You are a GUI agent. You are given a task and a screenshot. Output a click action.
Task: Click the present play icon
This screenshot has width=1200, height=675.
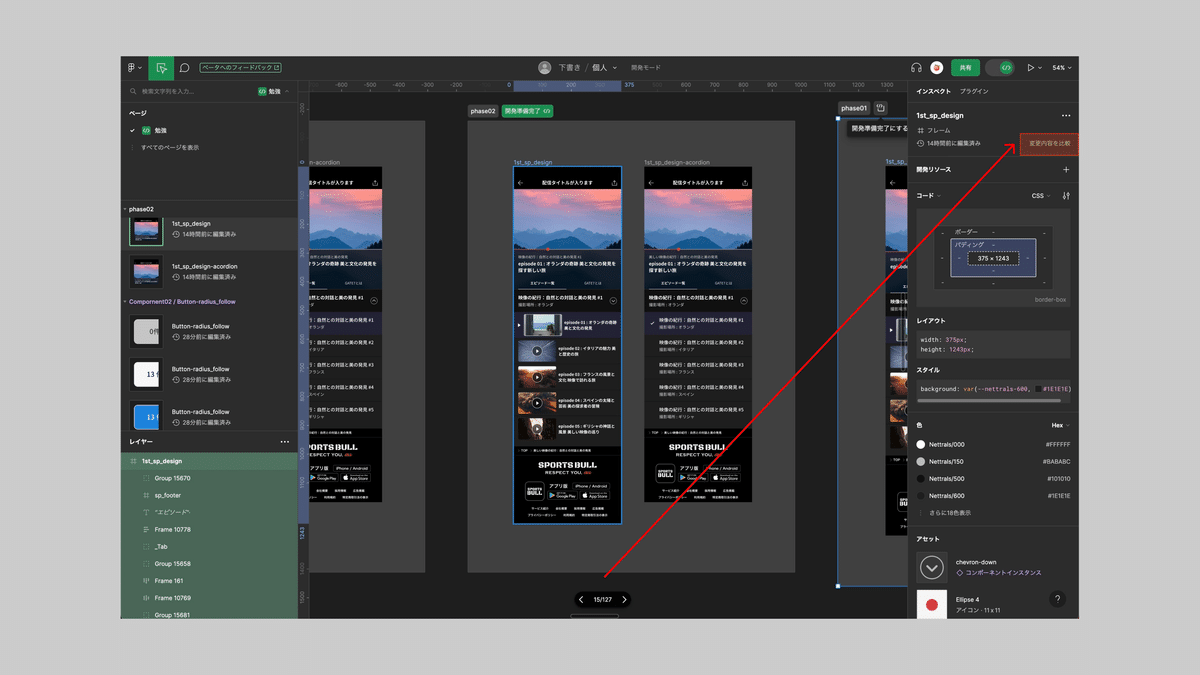click(x=1032, y=68)
